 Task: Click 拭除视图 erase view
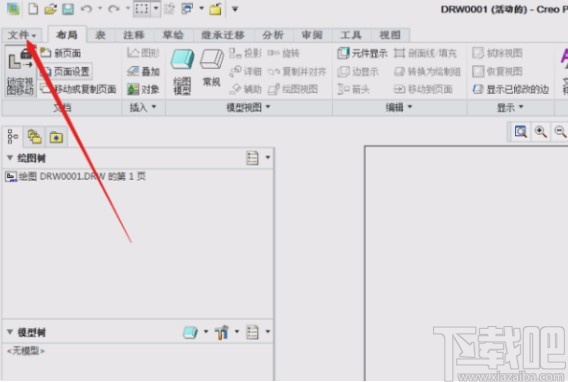coord(497,53)
